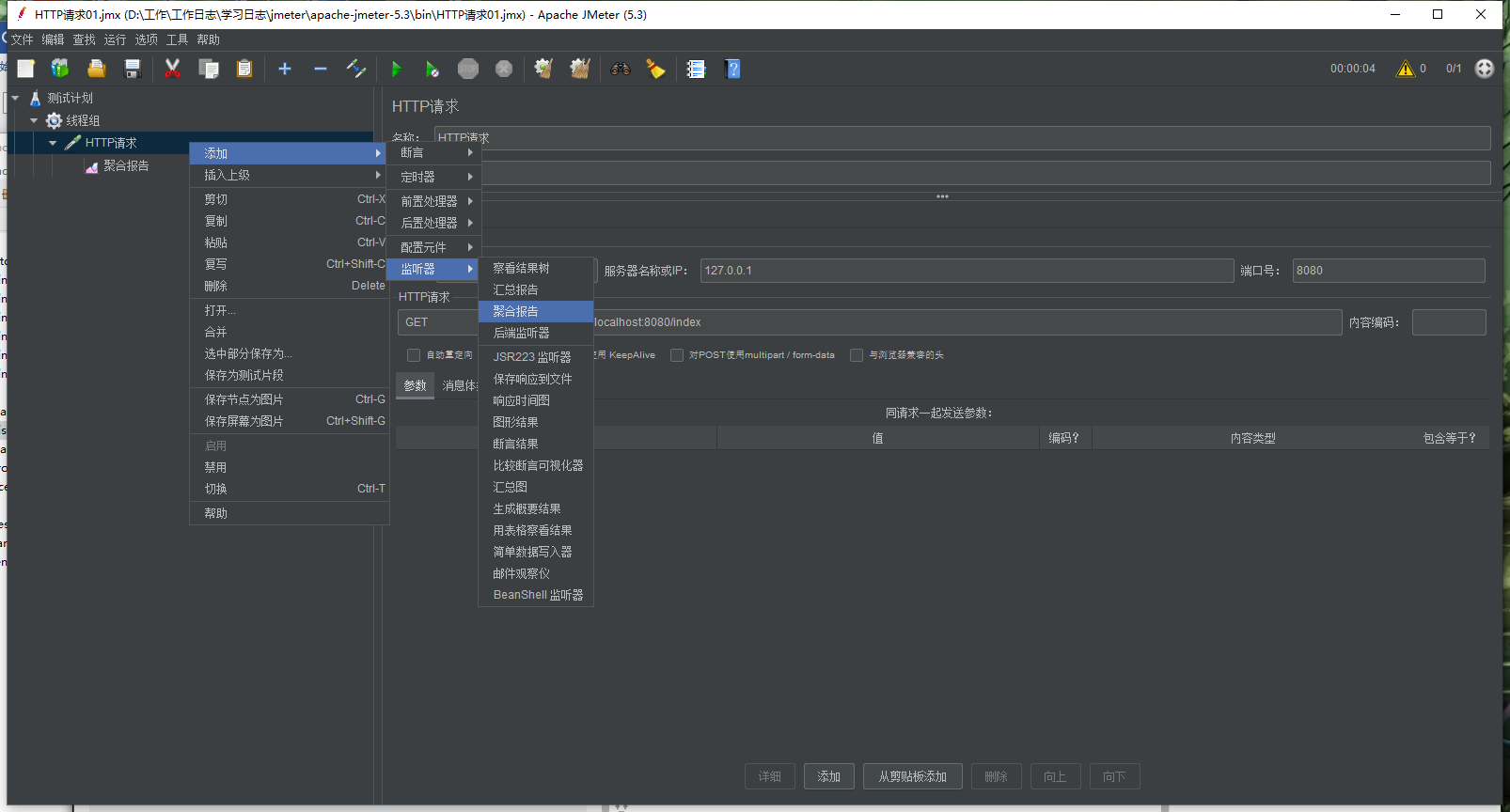
Task: Click the New test plan icon
Action: (25, 69)
